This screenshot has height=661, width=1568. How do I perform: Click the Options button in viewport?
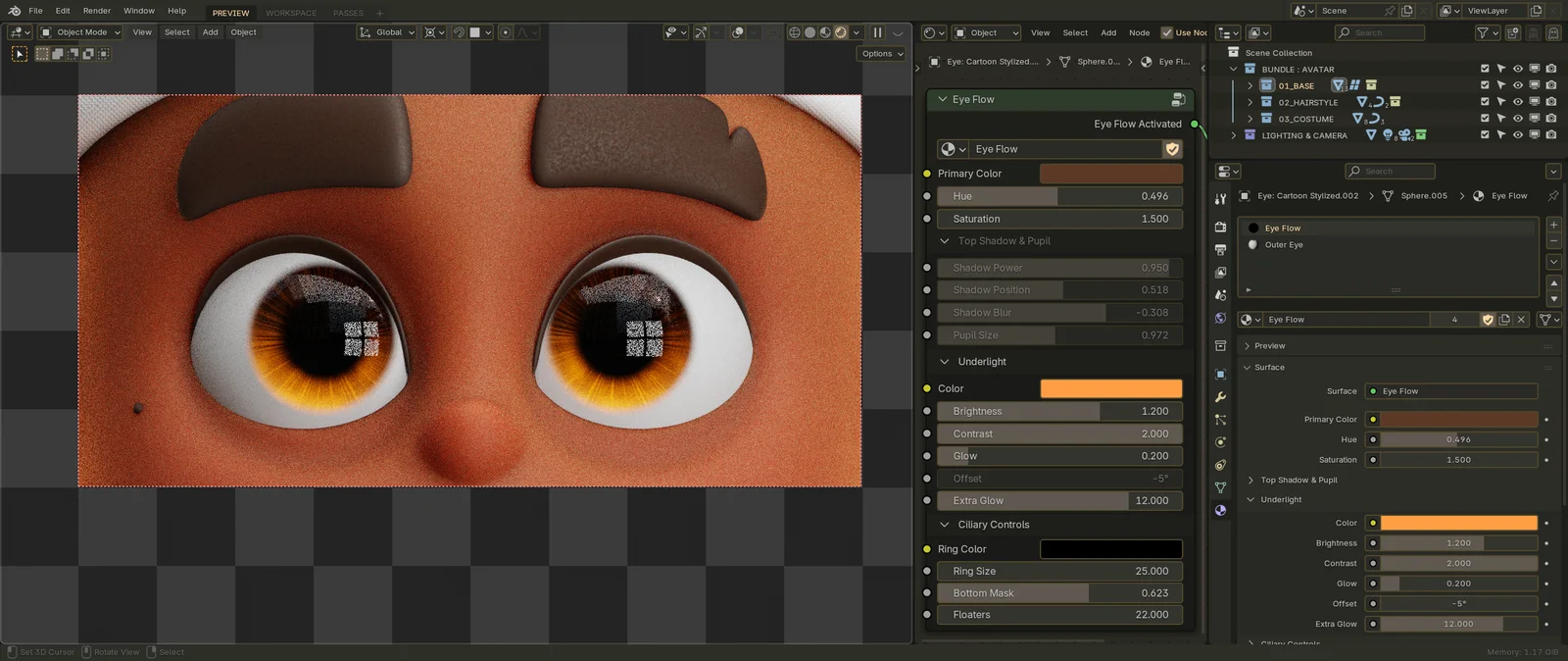point(882,54)
